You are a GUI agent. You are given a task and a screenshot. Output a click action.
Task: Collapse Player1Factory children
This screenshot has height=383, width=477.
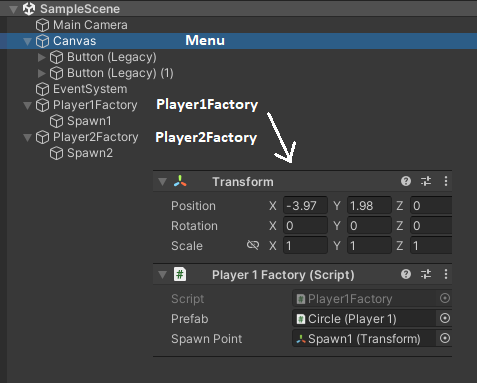(x=27, y=106)
